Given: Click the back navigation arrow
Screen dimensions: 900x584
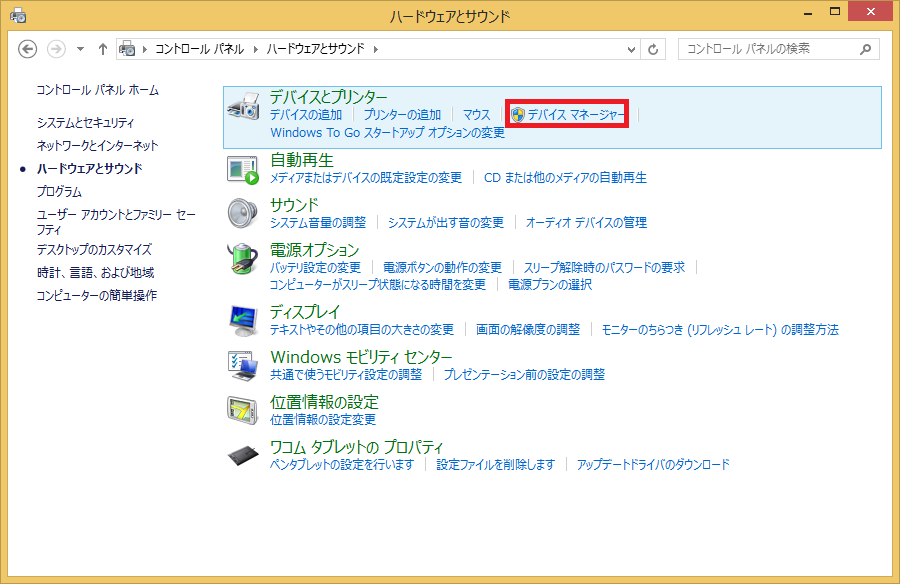Looking at the screenshot, I should [28, 49].
